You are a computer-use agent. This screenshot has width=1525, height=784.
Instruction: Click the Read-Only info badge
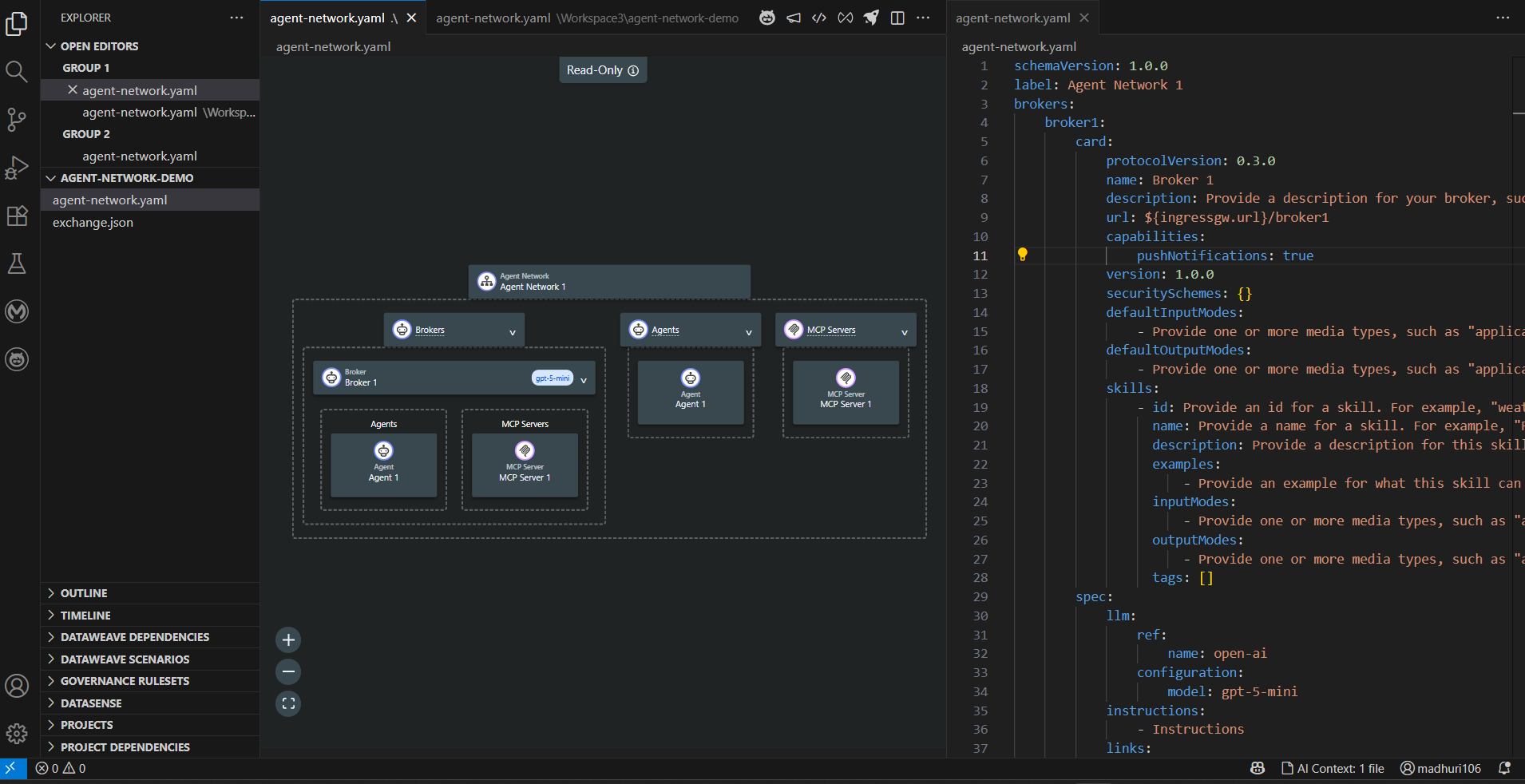[x=603, y=70]
